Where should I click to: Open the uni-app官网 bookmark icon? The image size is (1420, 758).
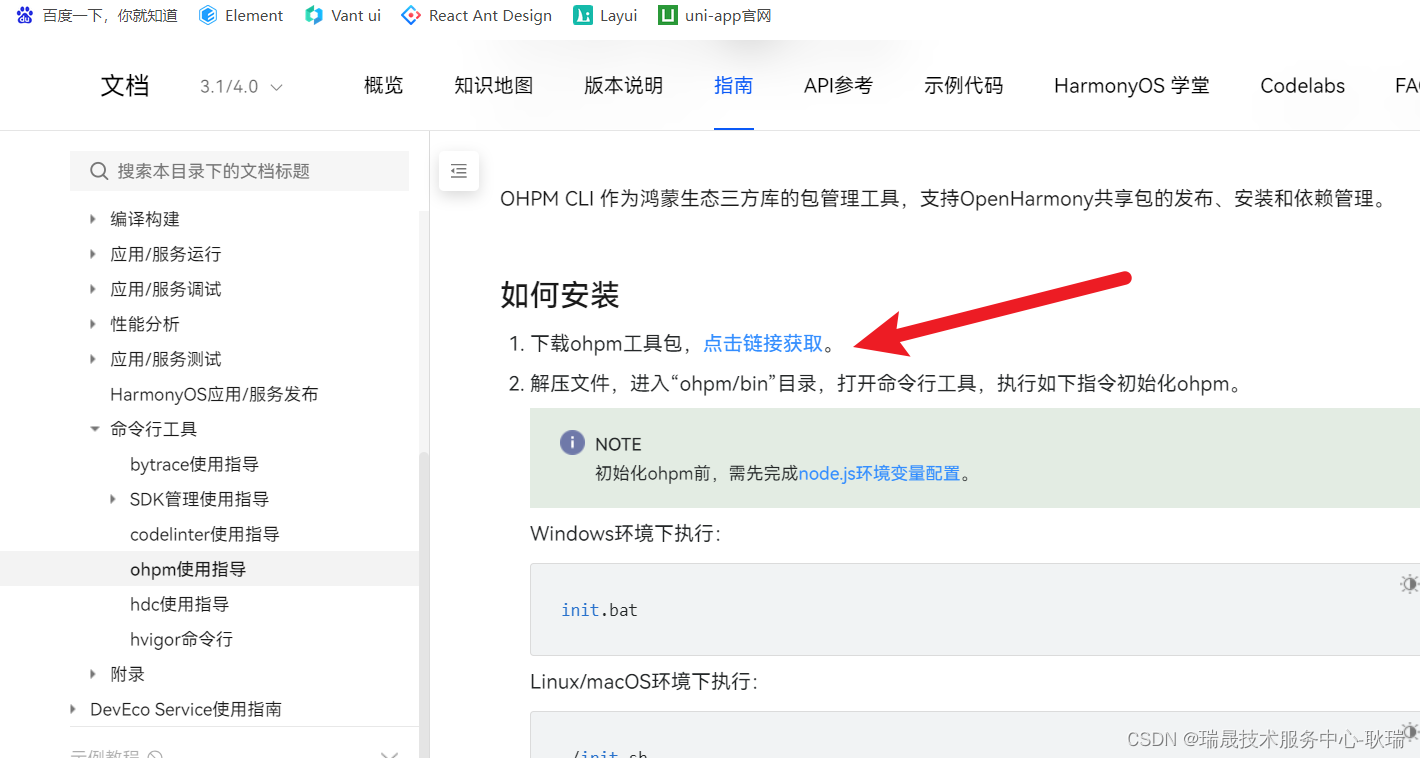[667, 15]
